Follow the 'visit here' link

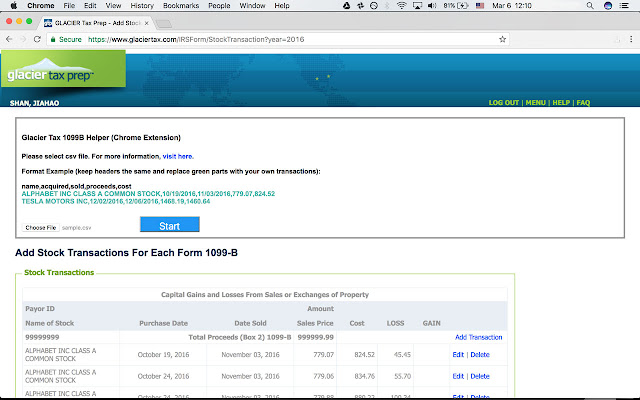(x=178, y=156)
